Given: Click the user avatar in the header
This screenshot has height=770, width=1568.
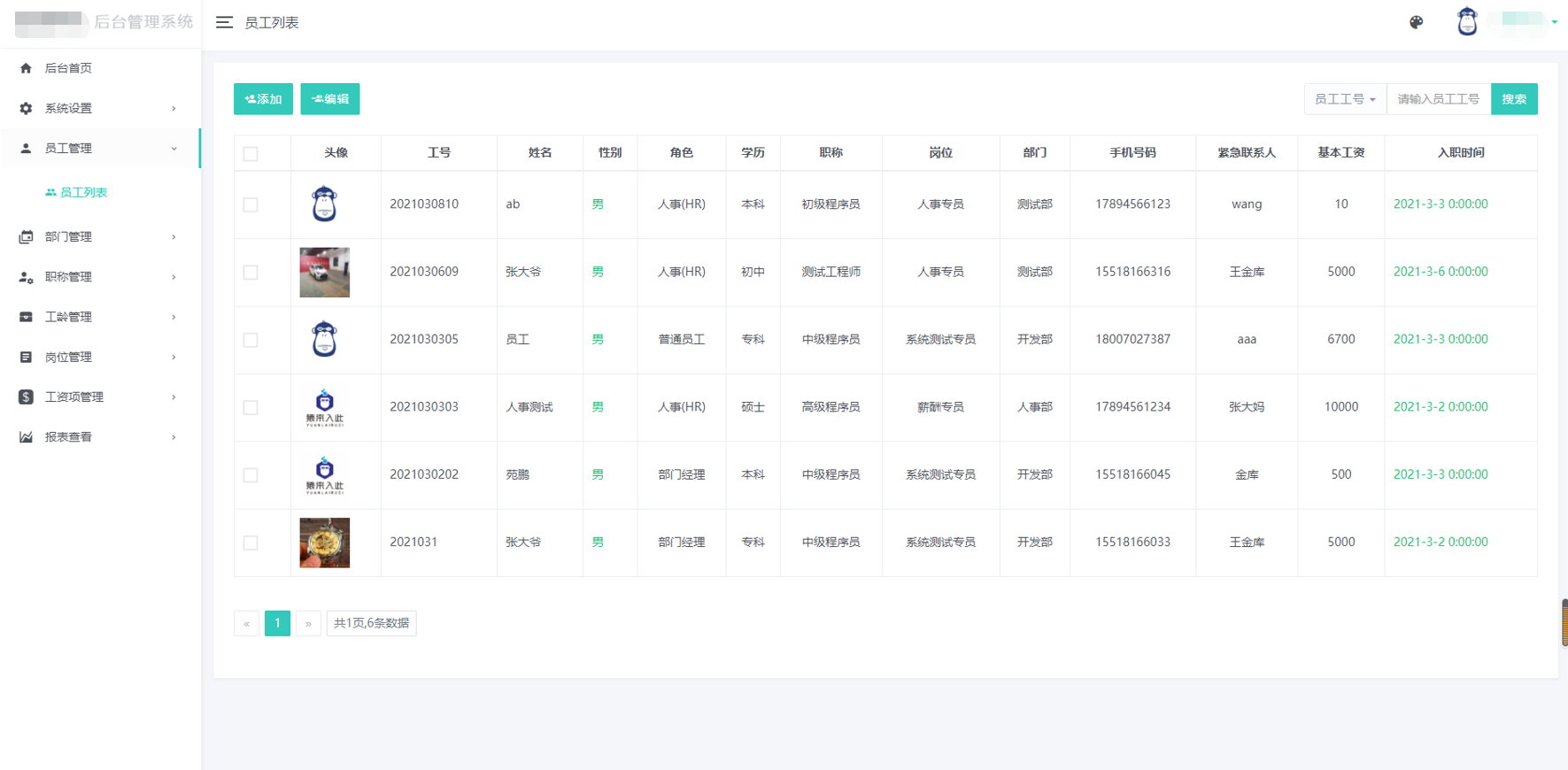Looking at the screenshot, I should point(1467,21).
